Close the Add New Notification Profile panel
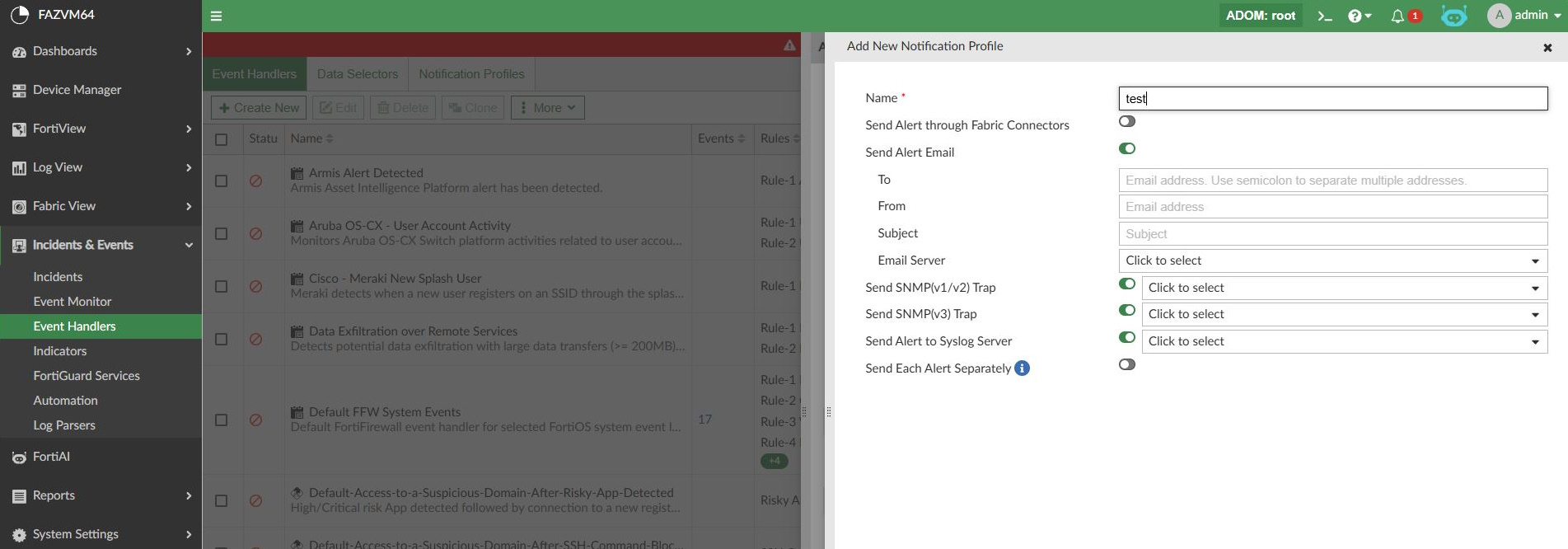The image size is (1568, 549). [x=1547, y=48]
